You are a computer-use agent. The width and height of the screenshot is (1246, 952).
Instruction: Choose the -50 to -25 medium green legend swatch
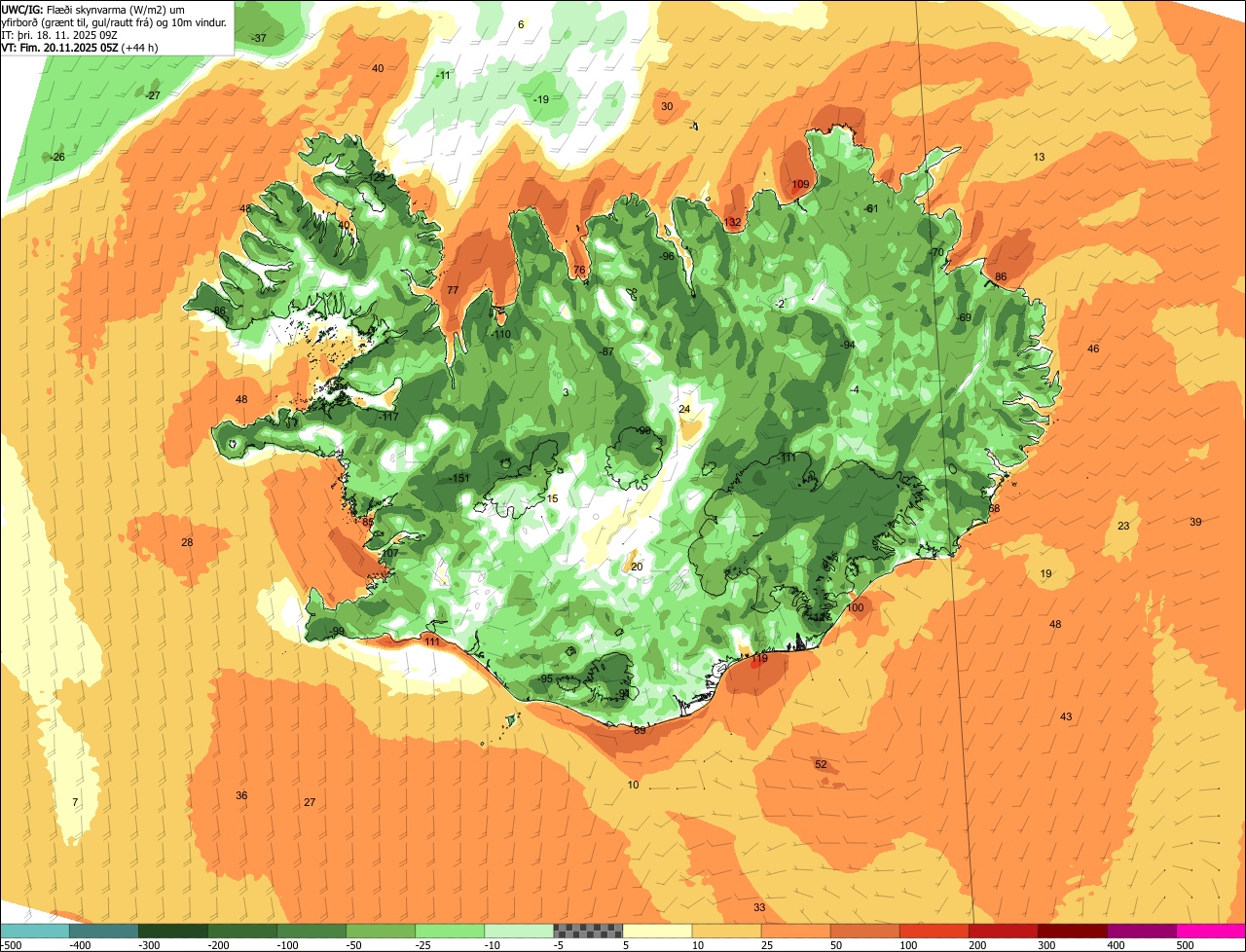pyautogui.click(x=381, y=931)
